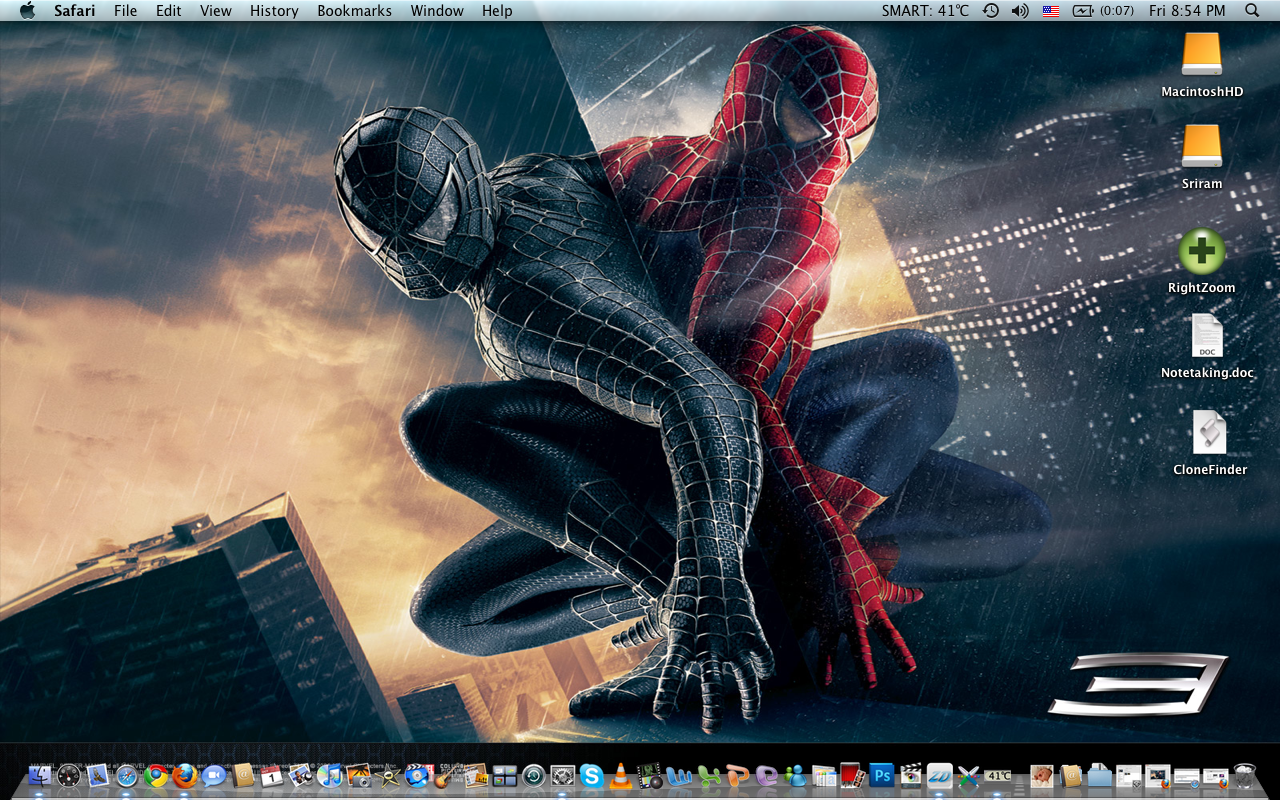This screenshot has width=1280, height=800.
Task: Open System Preferences gear icon
Action: coord(563,775)
